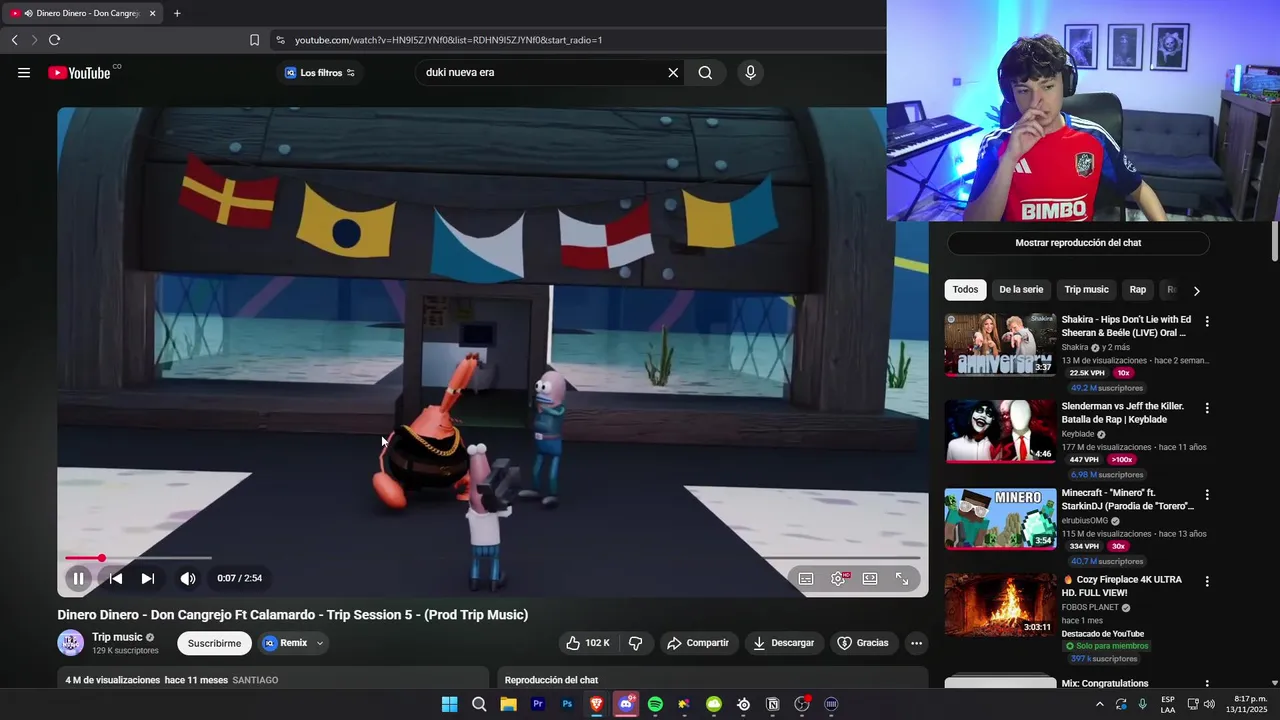1280x720 pixels.
Task: Launch Photoshop from the taskbar
Action: click(x=567, y=704)
